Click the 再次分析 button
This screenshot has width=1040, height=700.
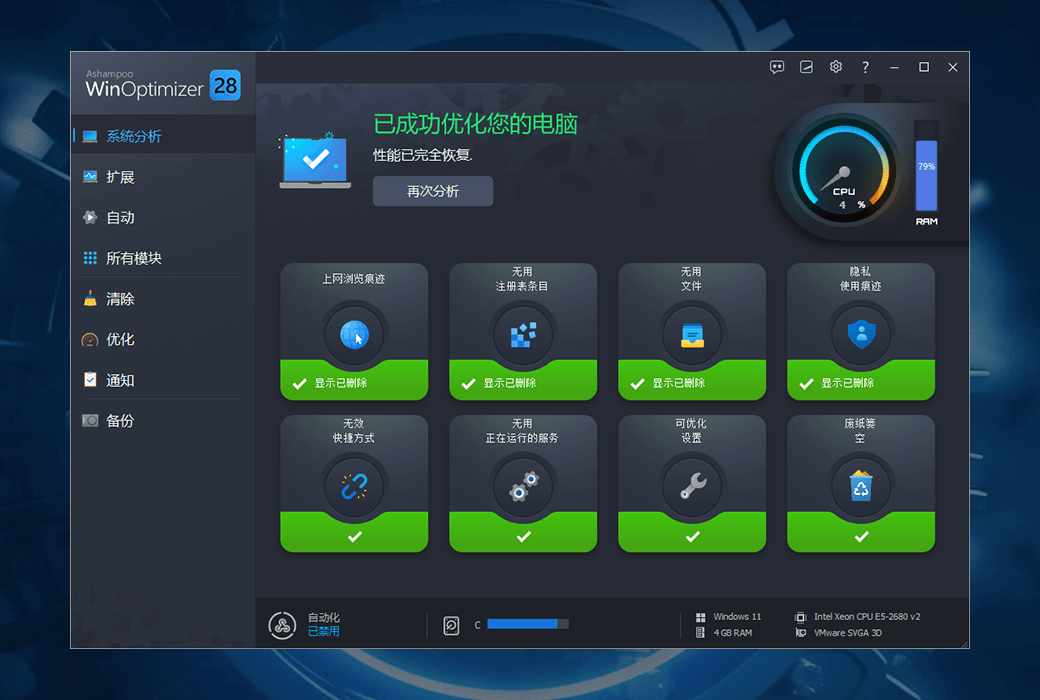[x=432, y=191]
